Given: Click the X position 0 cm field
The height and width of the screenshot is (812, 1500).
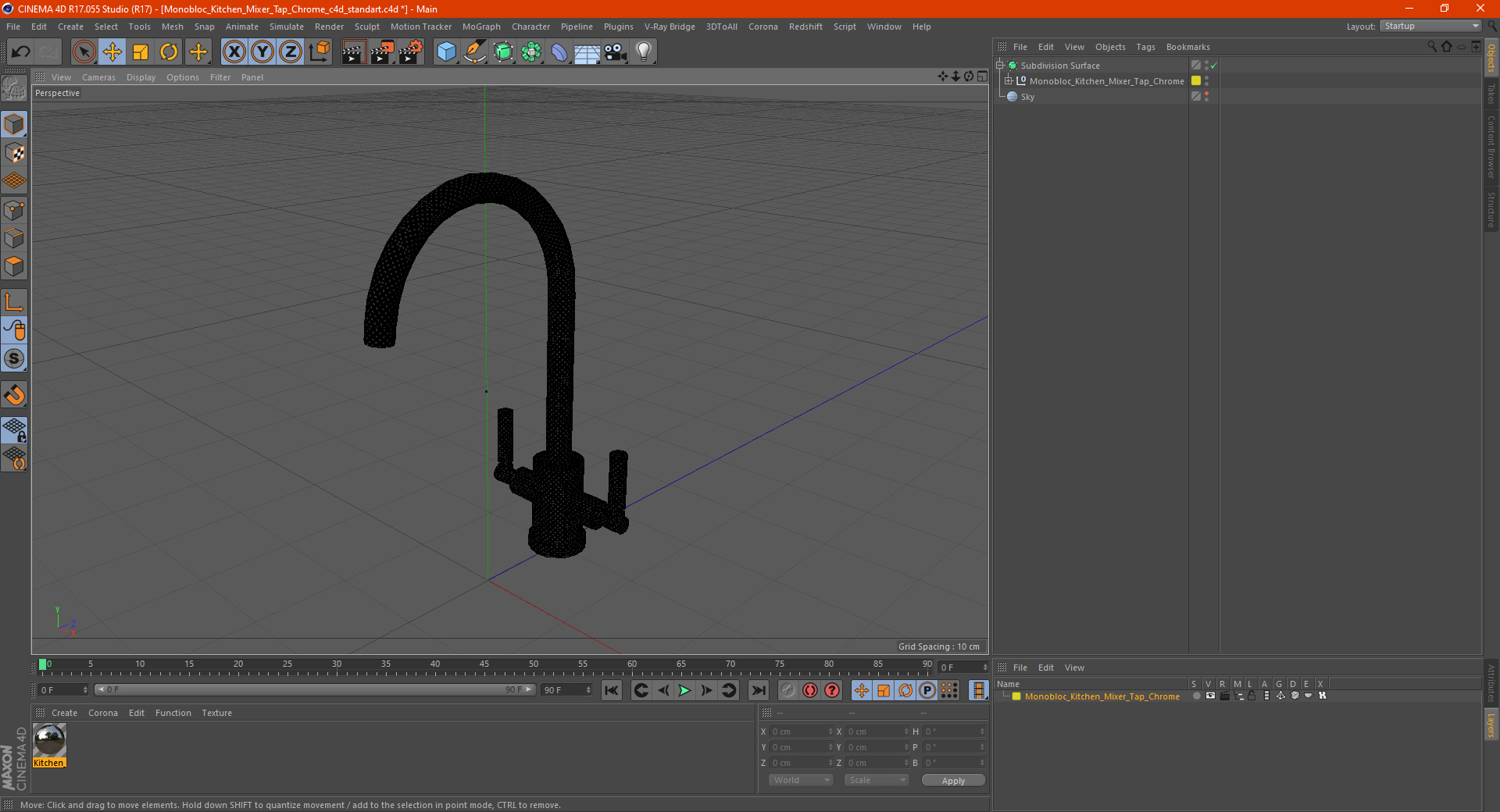Looking at the screenshot, I should click(802, 732).
